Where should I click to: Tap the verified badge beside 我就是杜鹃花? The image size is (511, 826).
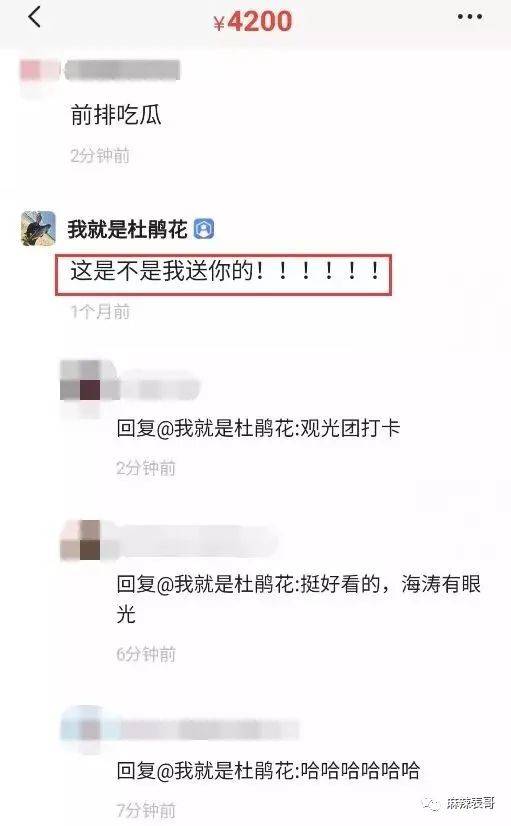coord(204,229)
